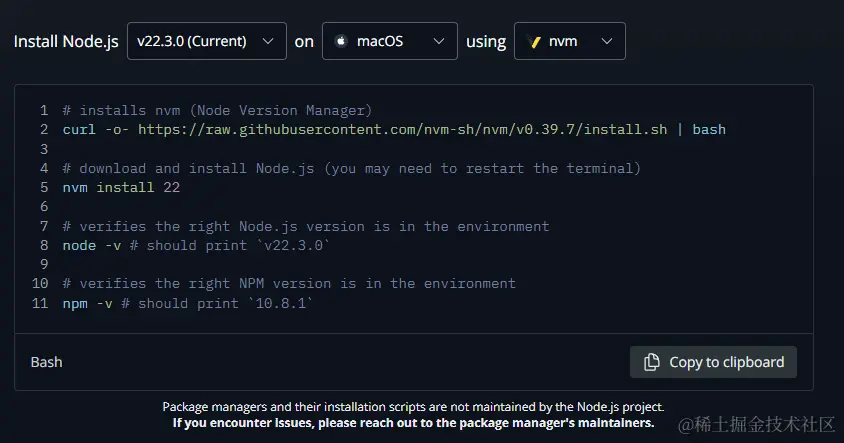Viewport: 844px width, 443px height.
Task: Open the macOS platform dropdown
Action: pos(389,42)
